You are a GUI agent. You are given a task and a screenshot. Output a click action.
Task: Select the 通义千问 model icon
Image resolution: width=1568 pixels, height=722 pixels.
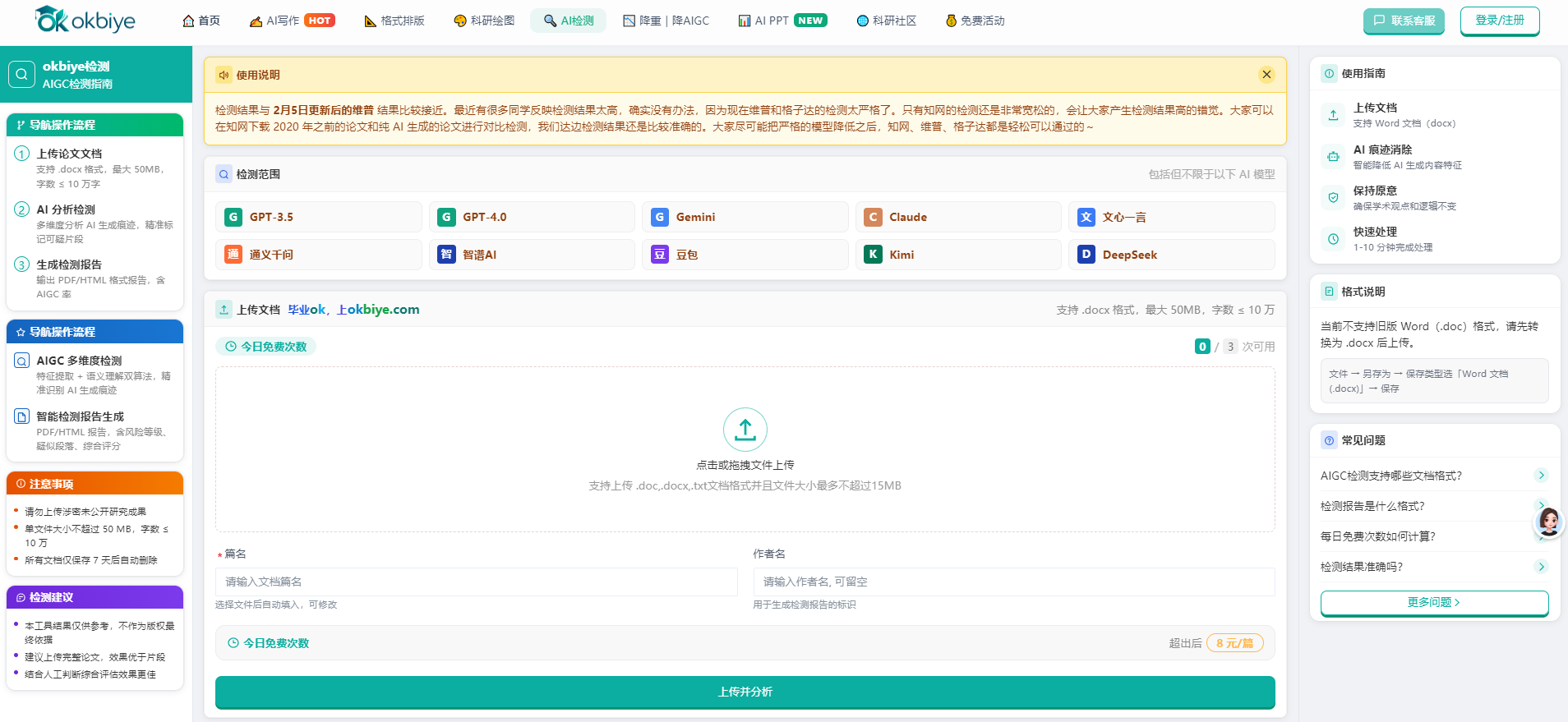(233, 255)
